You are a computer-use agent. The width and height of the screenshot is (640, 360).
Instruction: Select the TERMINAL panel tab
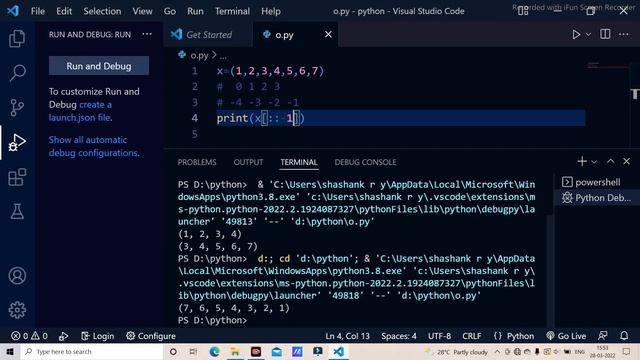tap(299, 162)
